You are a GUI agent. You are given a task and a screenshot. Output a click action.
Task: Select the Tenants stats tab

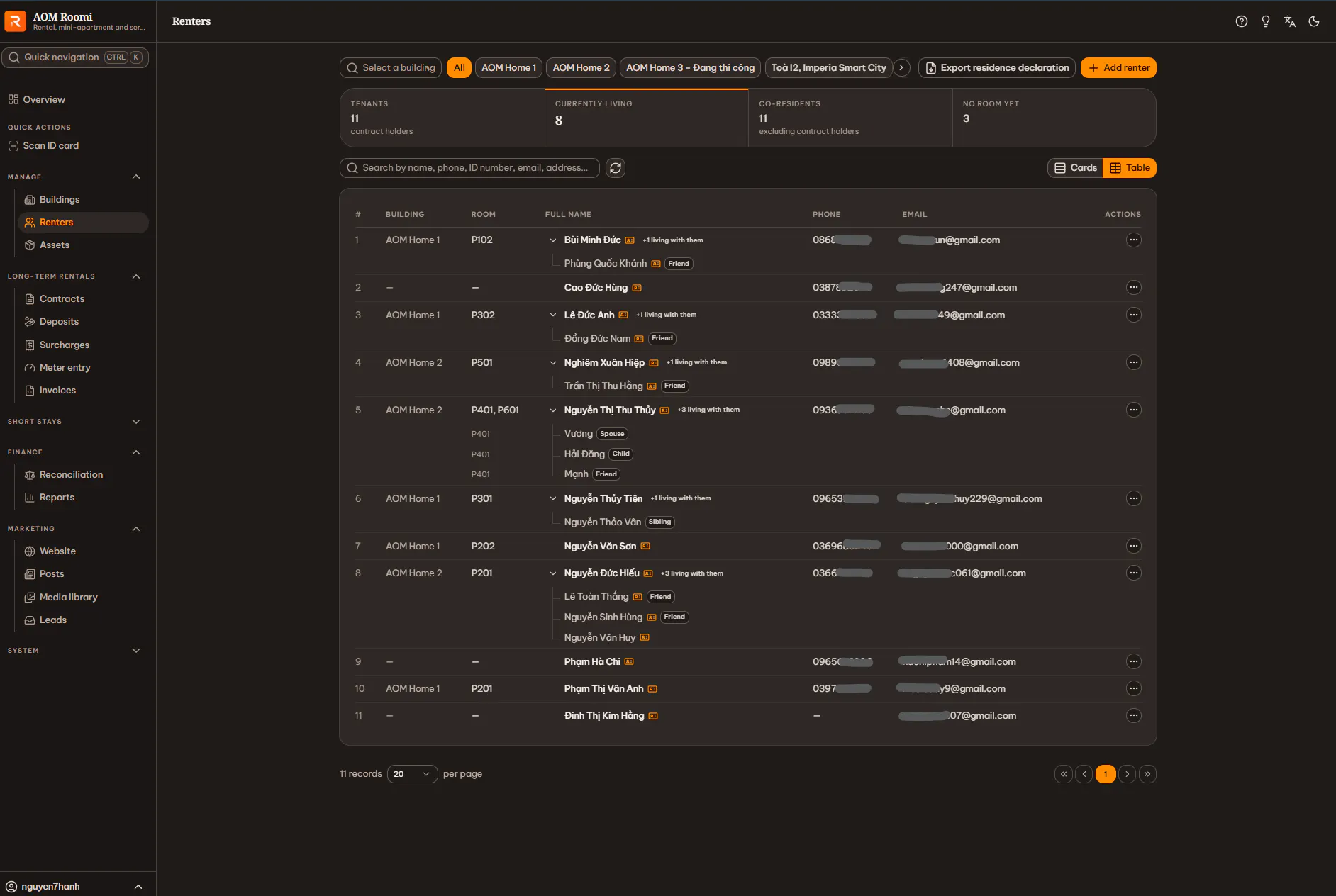coord(442,118)
